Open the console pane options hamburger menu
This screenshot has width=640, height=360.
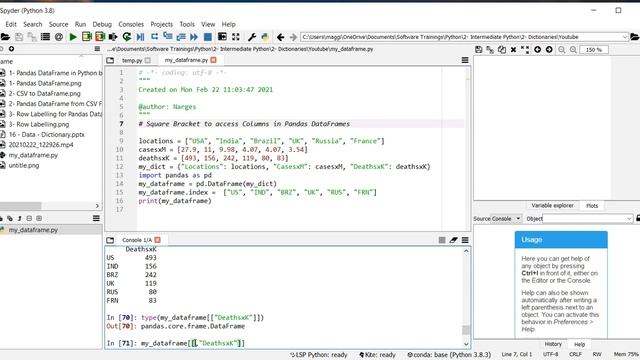(465, 240)
